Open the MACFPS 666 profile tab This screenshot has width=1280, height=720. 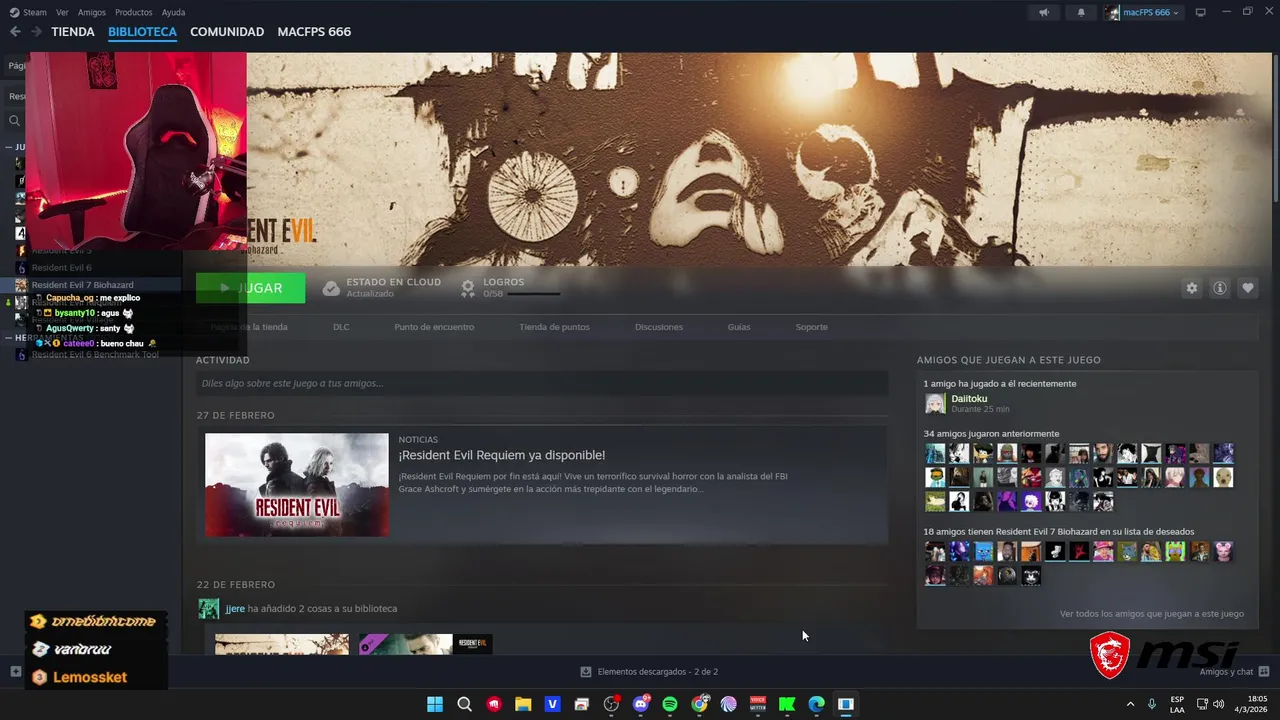pyautogui.click(x=314, y=32)
